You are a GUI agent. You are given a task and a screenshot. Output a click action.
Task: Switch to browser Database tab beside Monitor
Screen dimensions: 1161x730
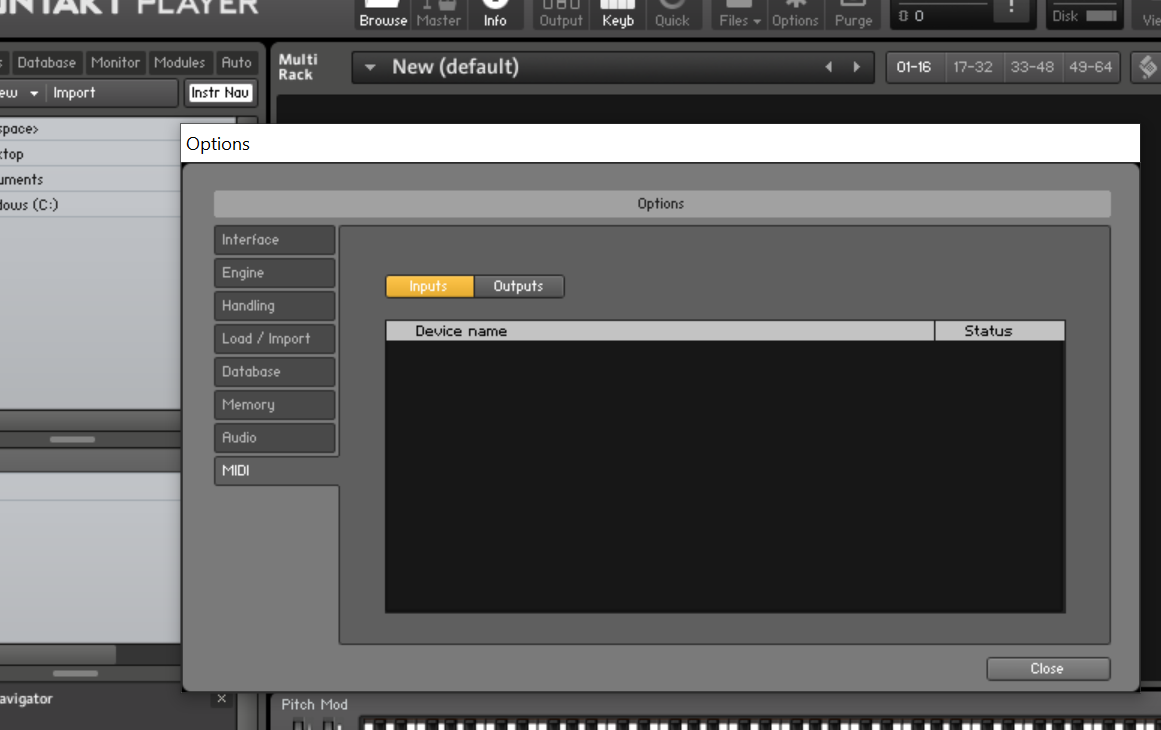click(47, 63)
